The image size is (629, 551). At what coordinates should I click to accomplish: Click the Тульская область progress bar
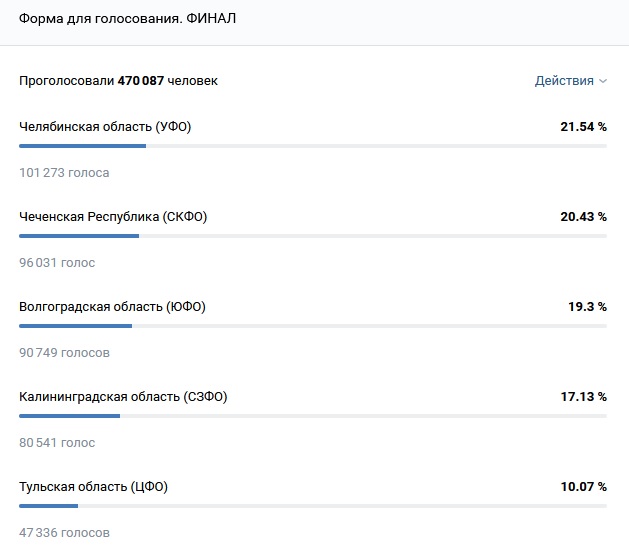312,506
